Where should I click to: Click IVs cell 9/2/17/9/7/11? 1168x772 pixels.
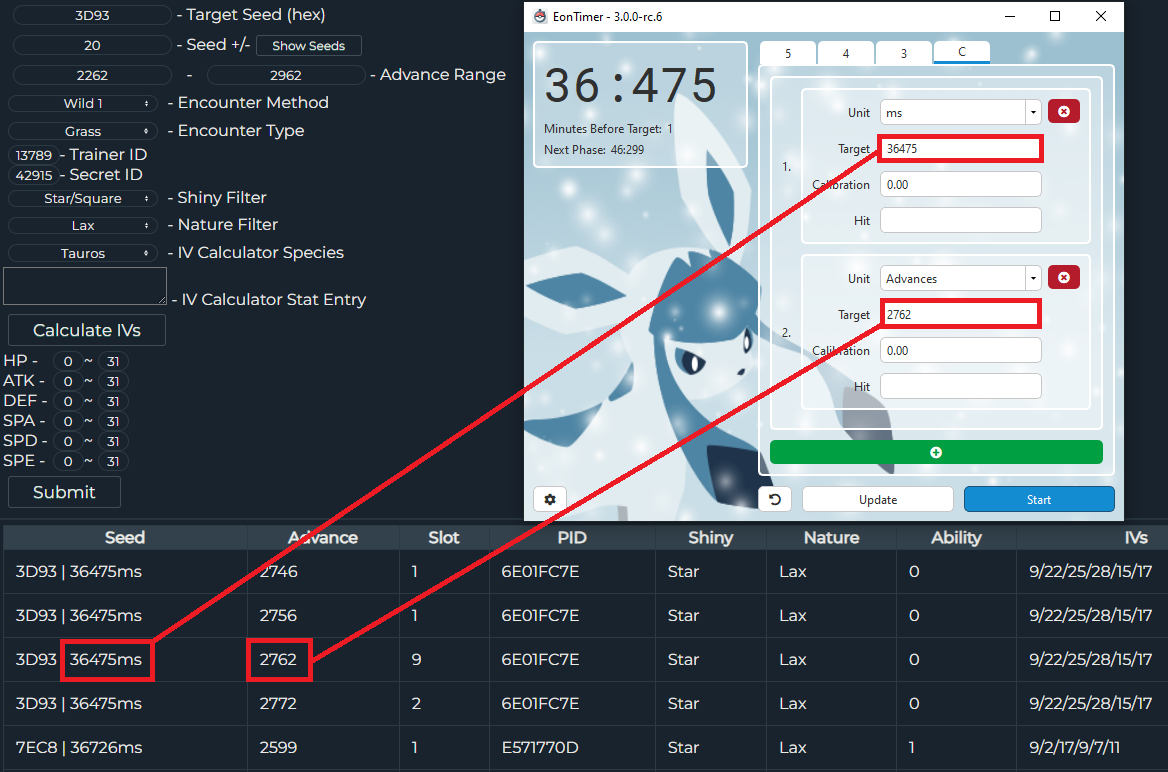[1074, 747]
